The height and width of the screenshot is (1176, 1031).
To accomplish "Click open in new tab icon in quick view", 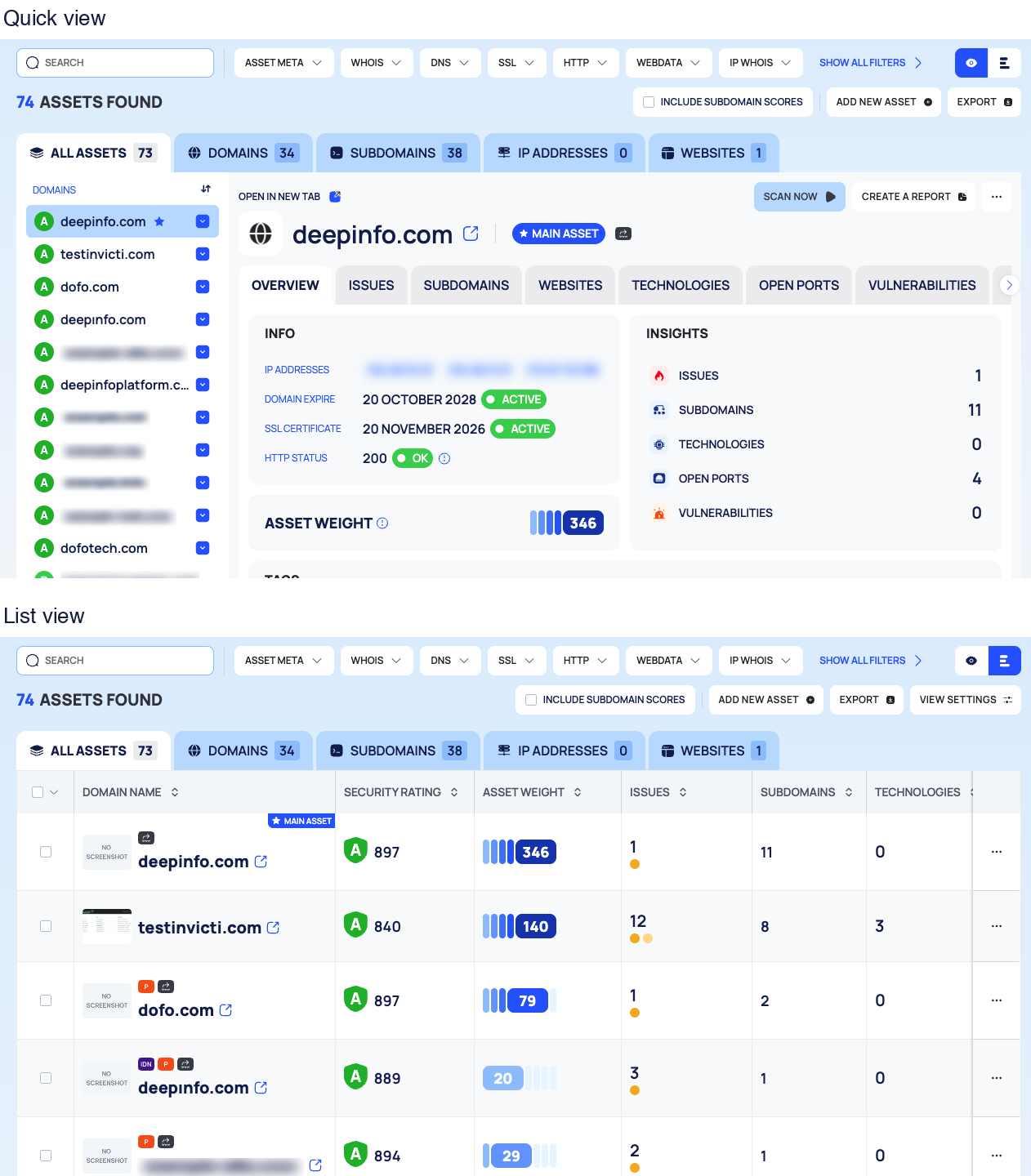I will pos(335,197).
